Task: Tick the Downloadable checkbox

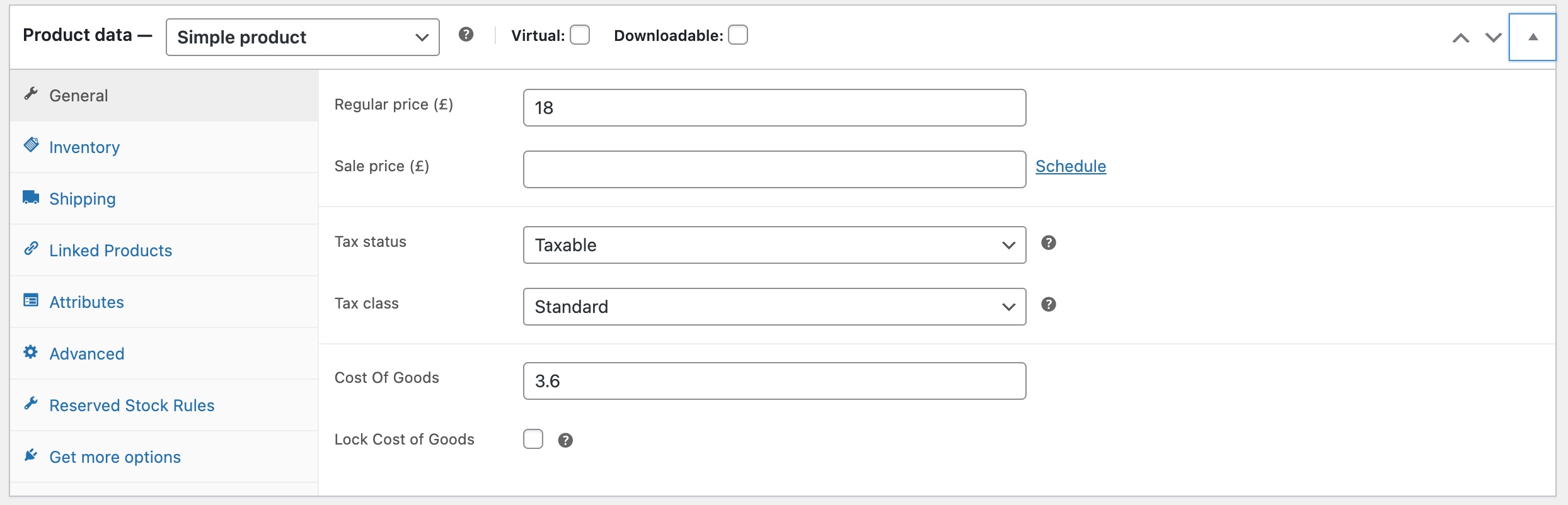Action: (x=737, y=35)
